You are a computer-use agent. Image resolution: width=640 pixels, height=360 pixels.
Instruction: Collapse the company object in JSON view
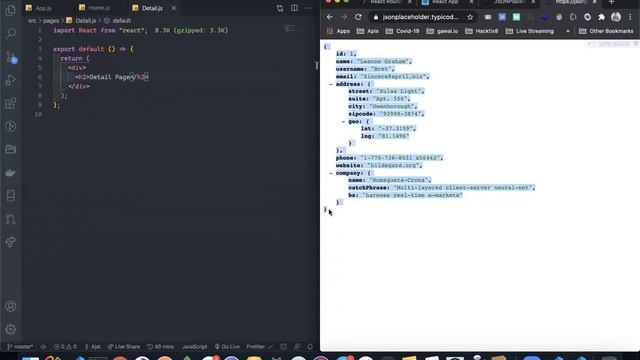coord(331,173)
